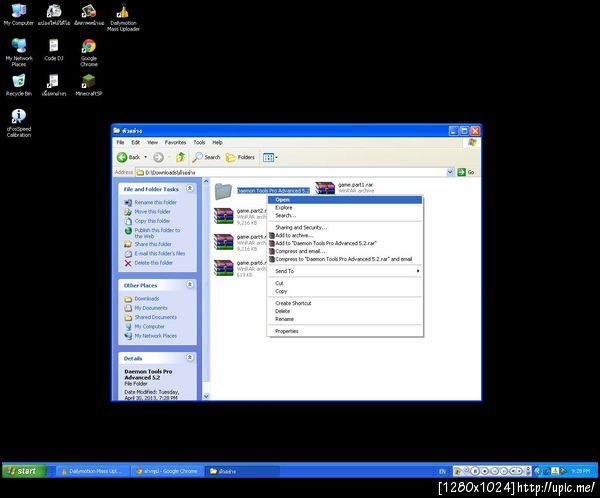Open the Help menu

pyautogui.click(x=217, y=142)
